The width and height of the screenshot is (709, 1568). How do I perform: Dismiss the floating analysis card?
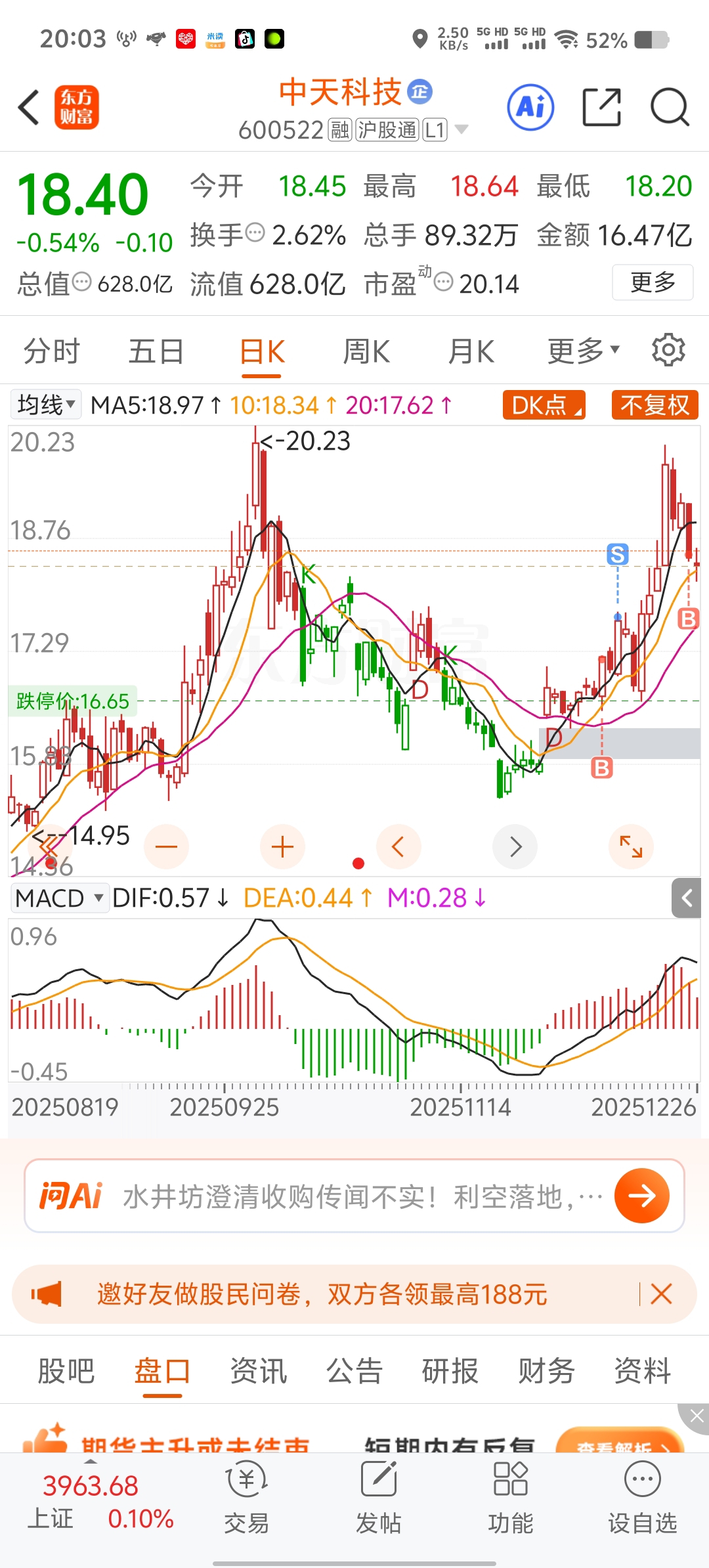tap(695, 1417)
